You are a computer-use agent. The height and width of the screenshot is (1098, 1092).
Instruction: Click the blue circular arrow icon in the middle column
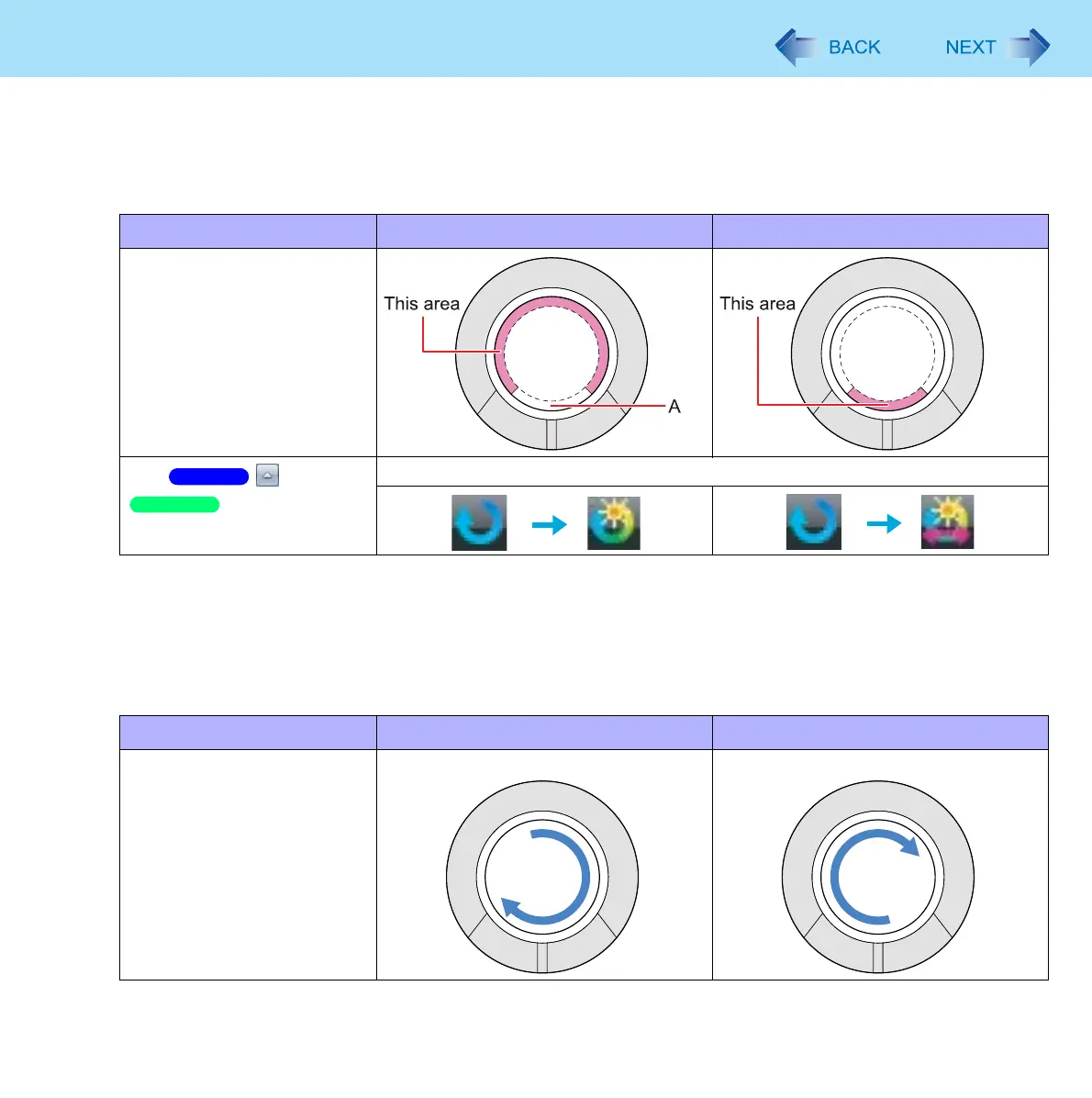(479, 523)
